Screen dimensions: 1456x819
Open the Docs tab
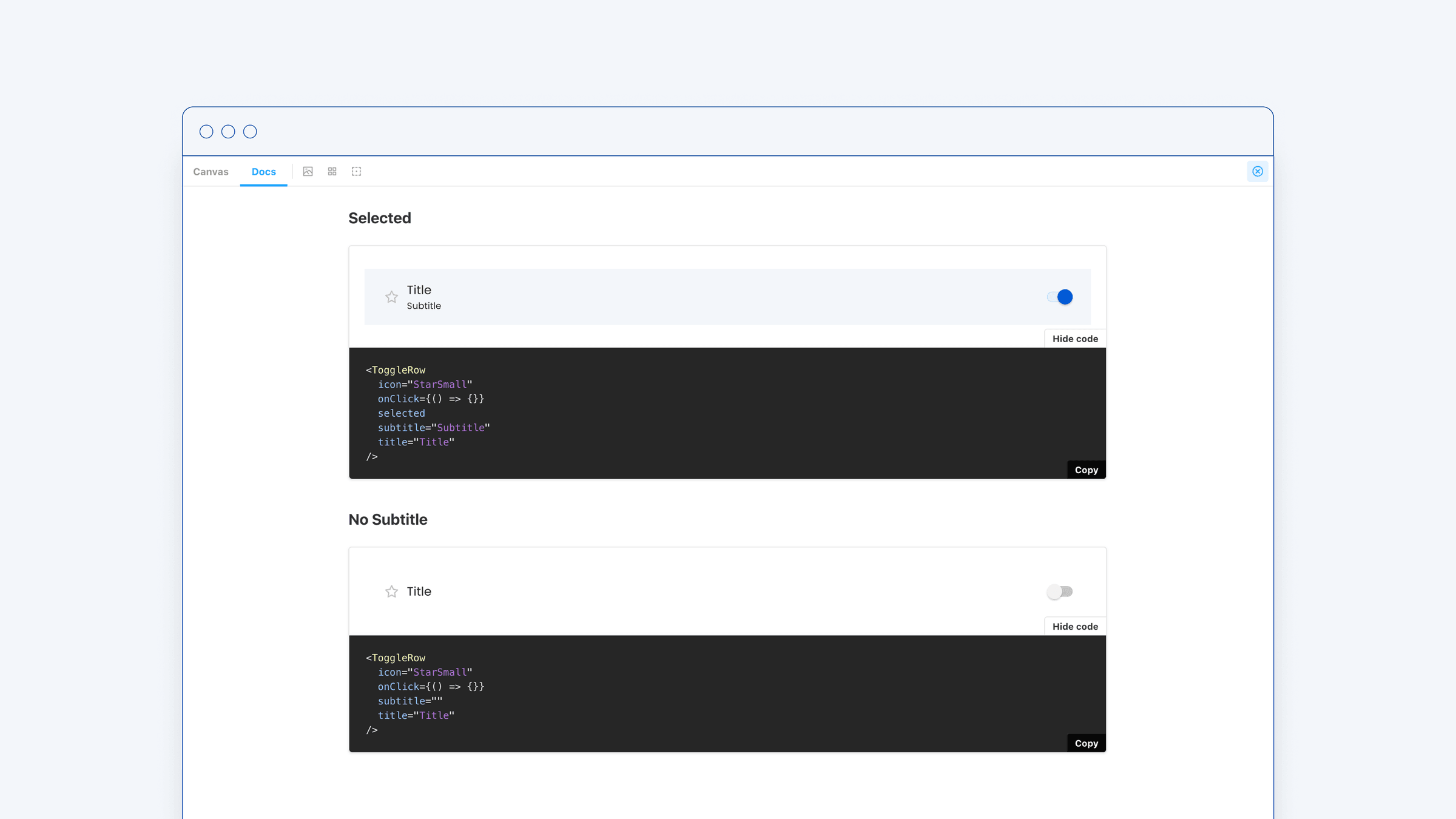click(x=263, y=172)
